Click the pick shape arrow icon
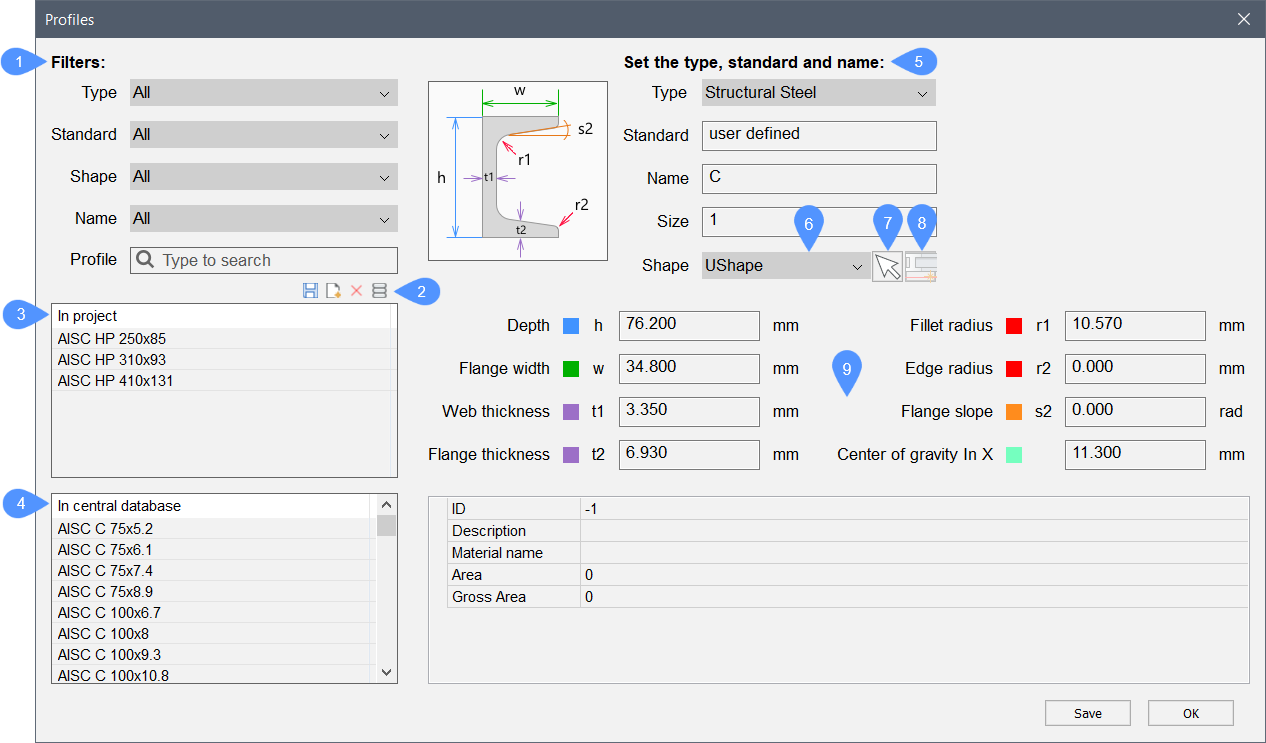Image resolution: width=1266 pixels, height=743 pixels. [x=887, y=266]
